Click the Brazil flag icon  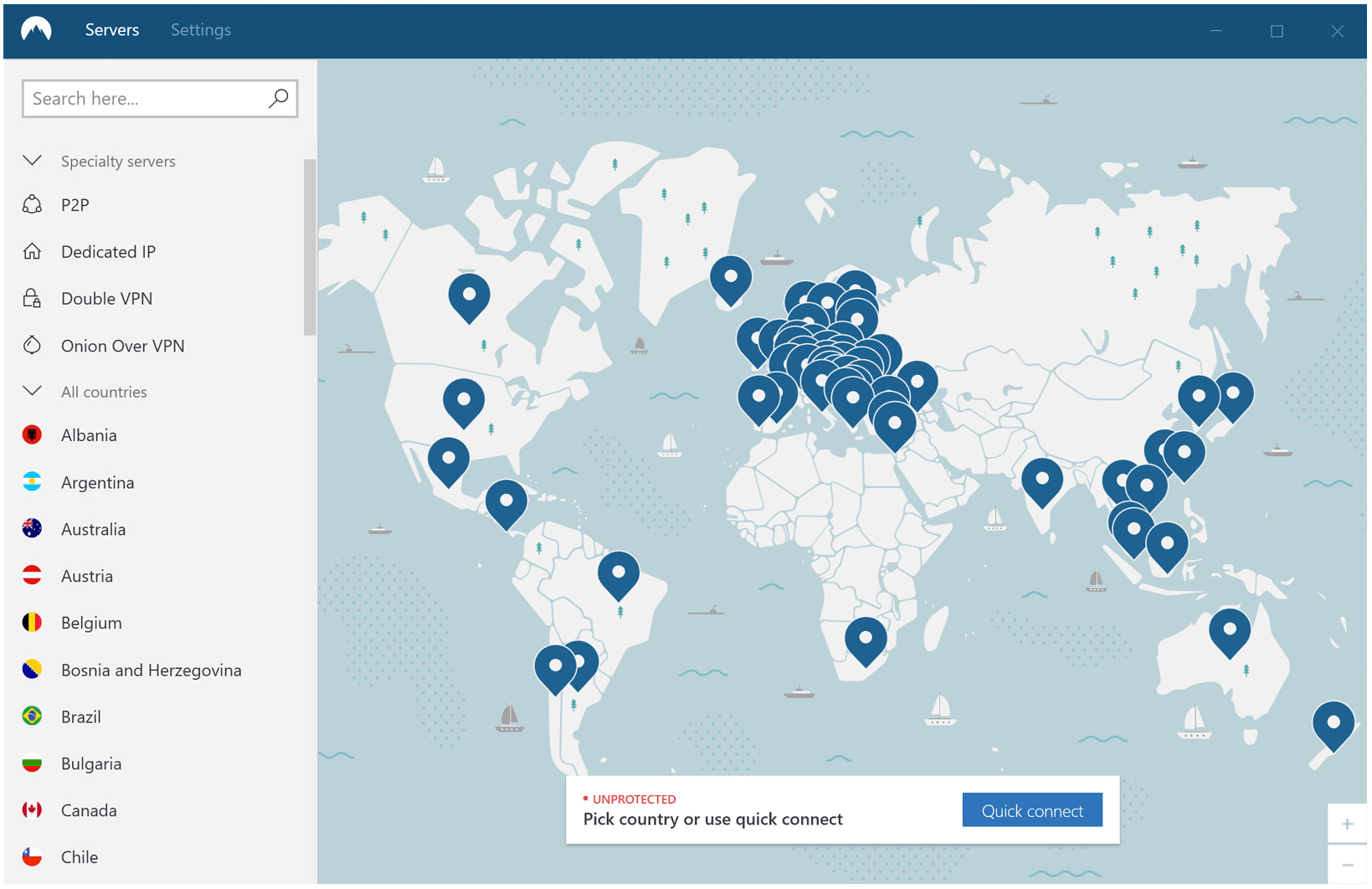point(32,717)
